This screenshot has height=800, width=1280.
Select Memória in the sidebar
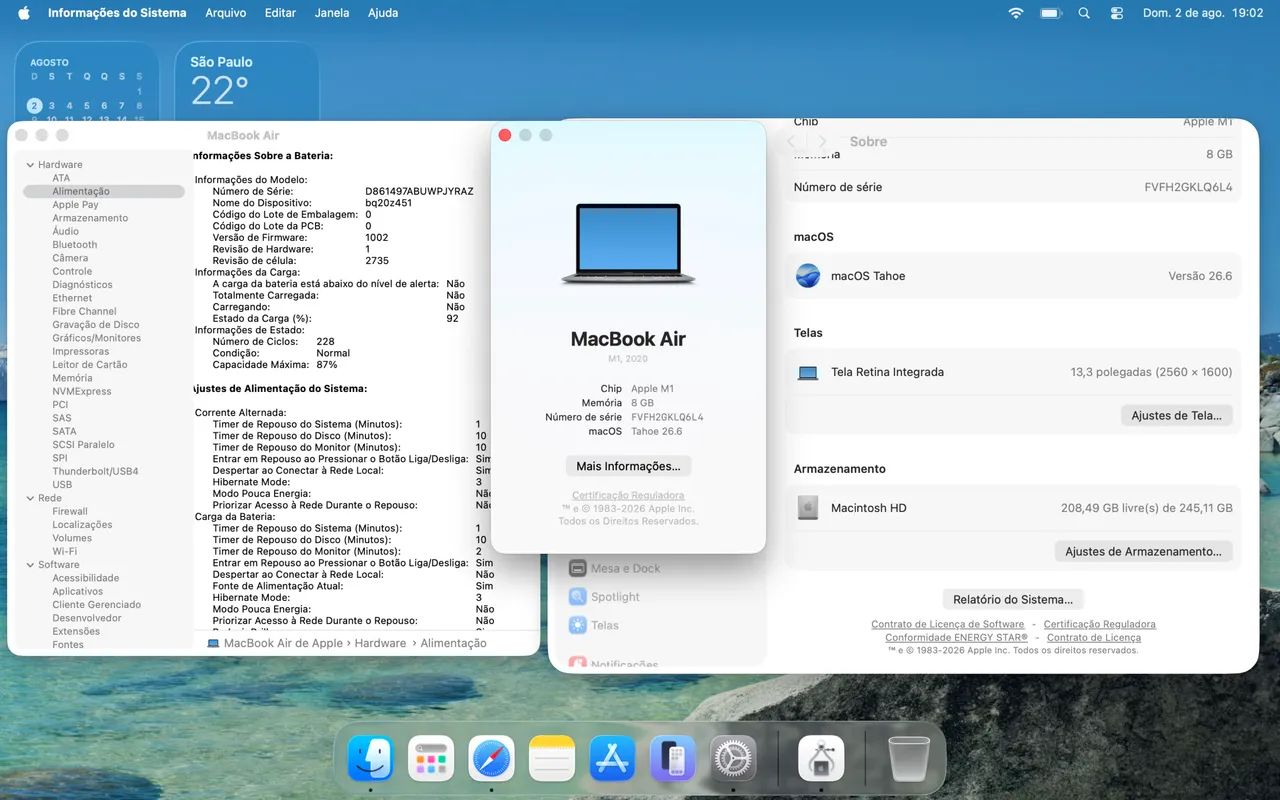pos(72,378)
